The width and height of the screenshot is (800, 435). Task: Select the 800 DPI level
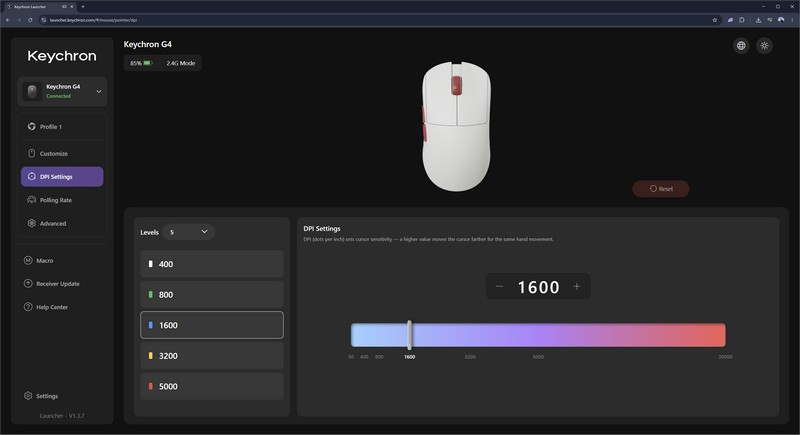[x=212, y=294]
